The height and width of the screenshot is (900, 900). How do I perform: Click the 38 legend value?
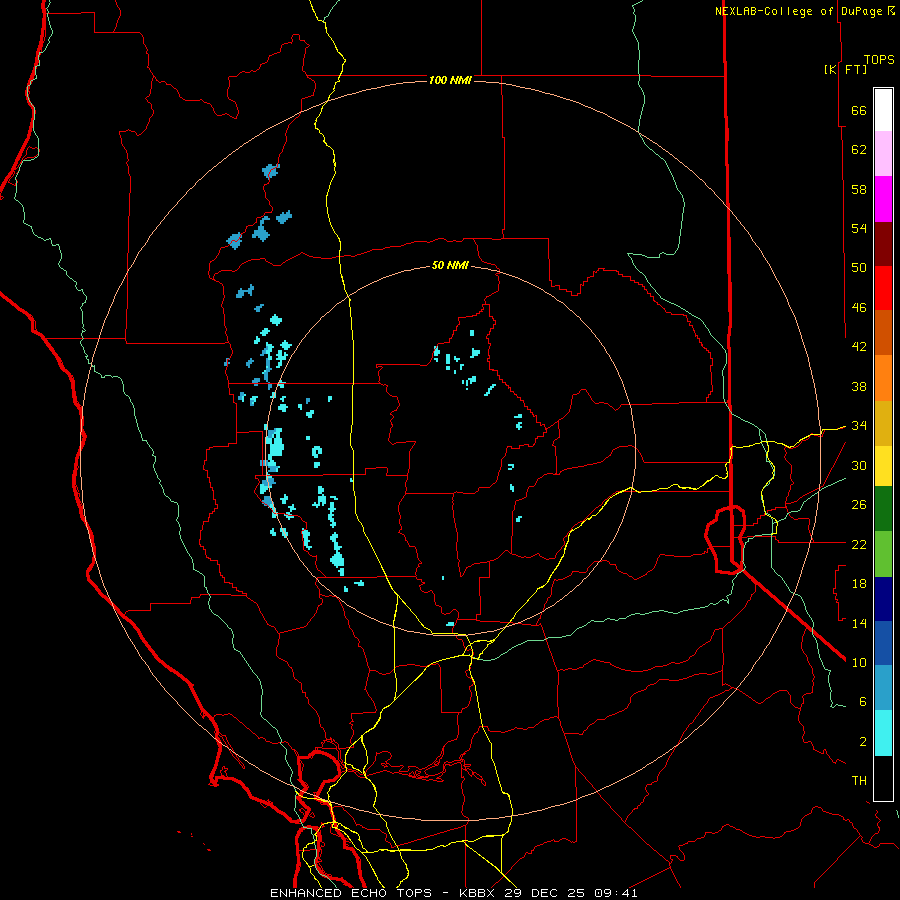pos(859,386)
